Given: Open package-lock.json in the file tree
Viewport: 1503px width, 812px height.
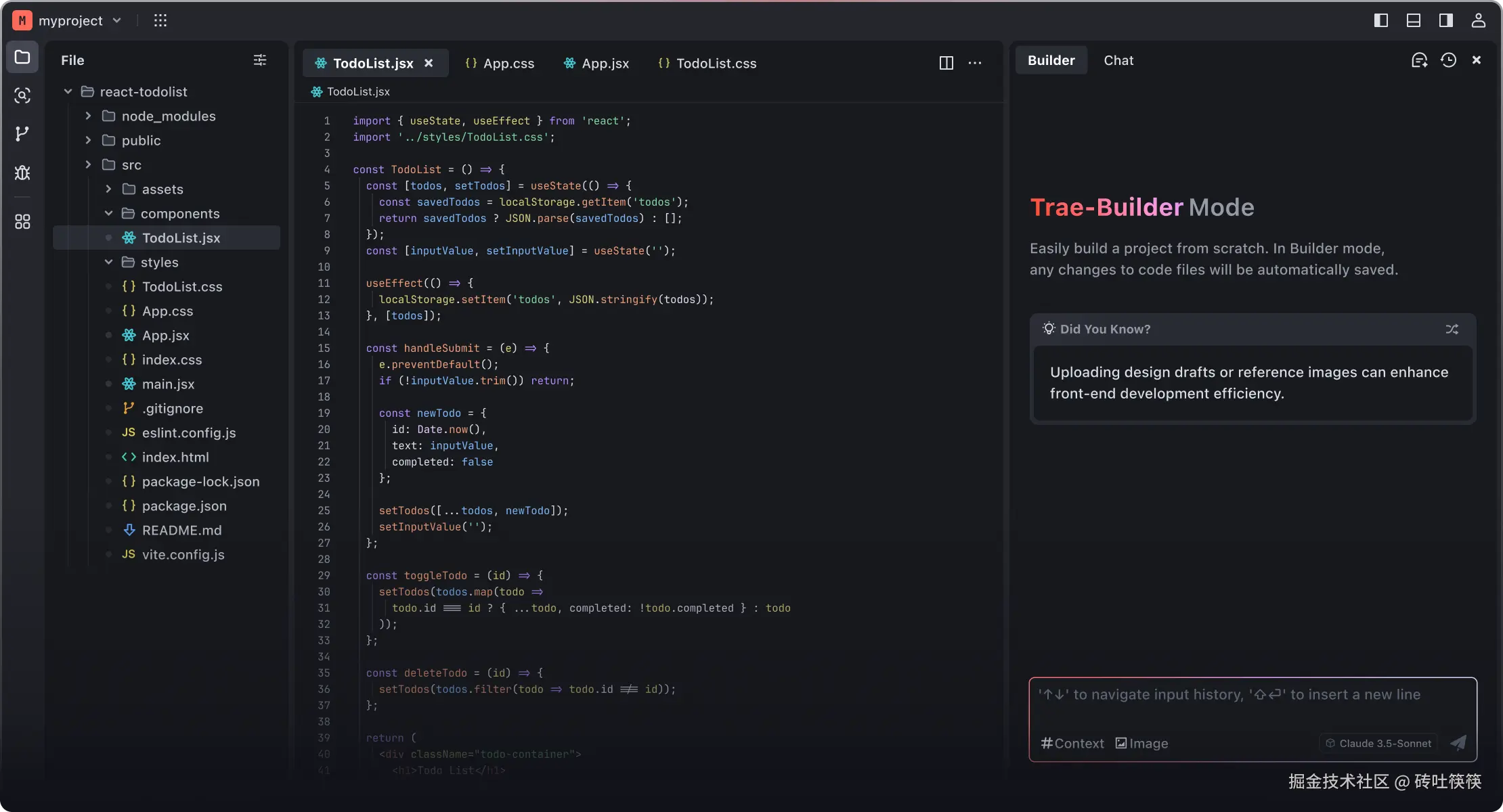Looking at the screenshot, I should [167, 481].
